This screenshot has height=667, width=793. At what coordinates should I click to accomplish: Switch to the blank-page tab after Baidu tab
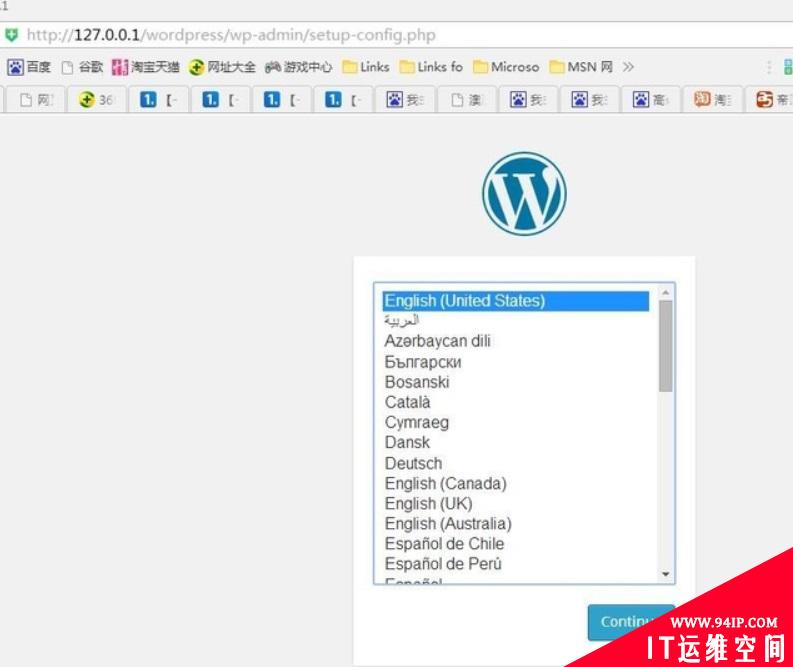[x=467, y=100]
